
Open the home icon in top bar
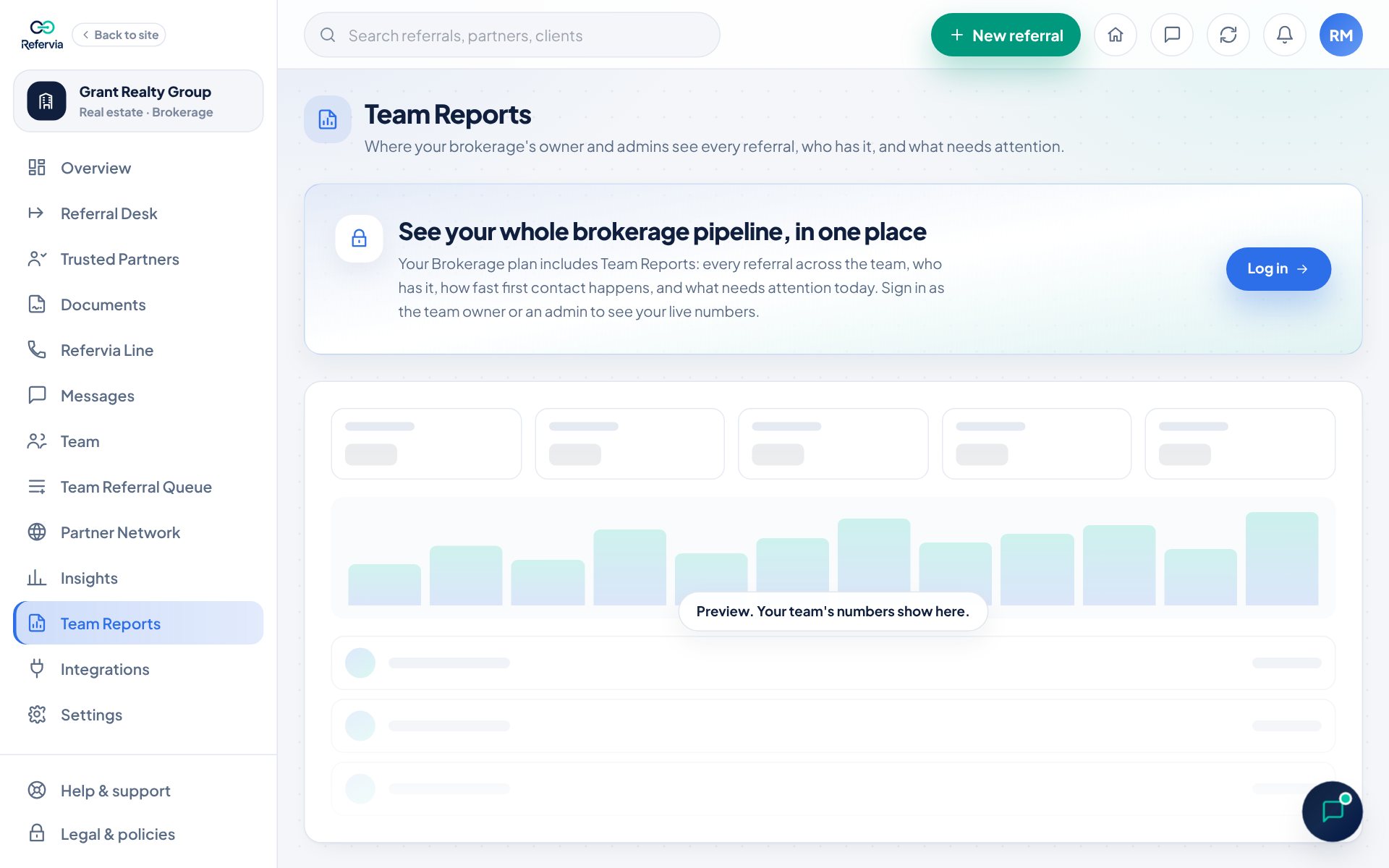coord(1116,35)
